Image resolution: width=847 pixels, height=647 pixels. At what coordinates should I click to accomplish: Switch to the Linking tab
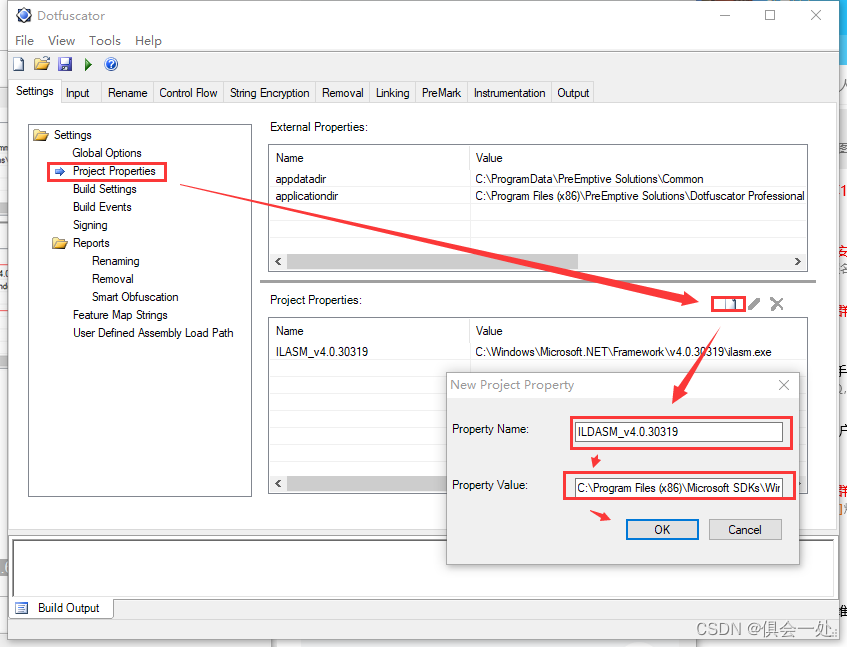[393, 93]
